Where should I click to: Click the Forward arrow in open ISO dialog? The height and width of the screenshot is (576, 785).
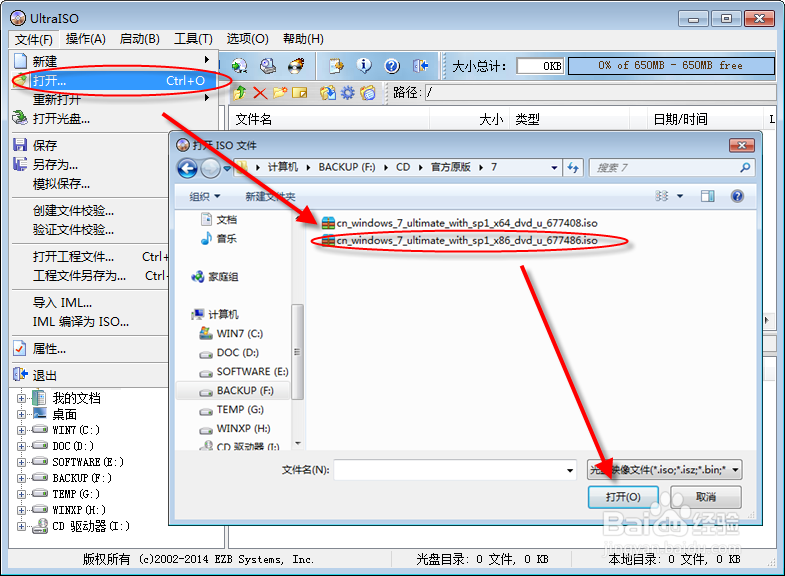(x=210, y=168)
